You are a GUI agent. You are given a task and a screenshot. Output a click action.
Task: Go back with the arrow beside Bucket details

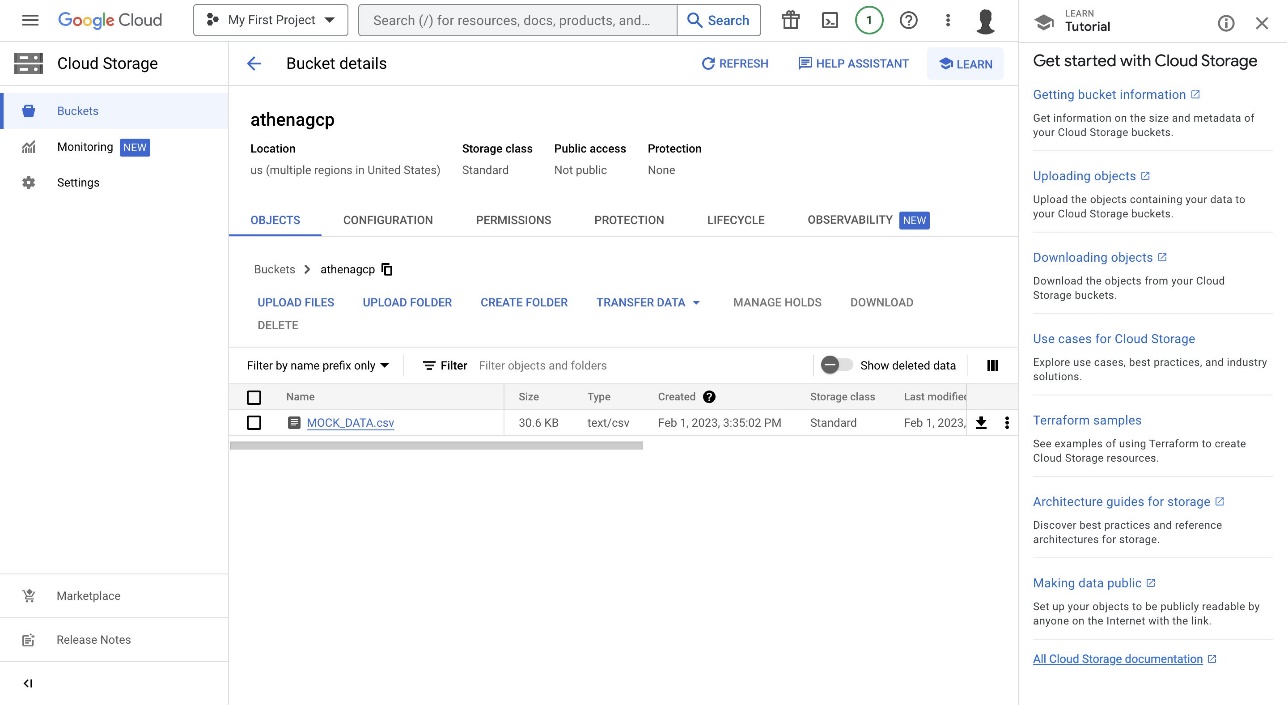[254, 64]
